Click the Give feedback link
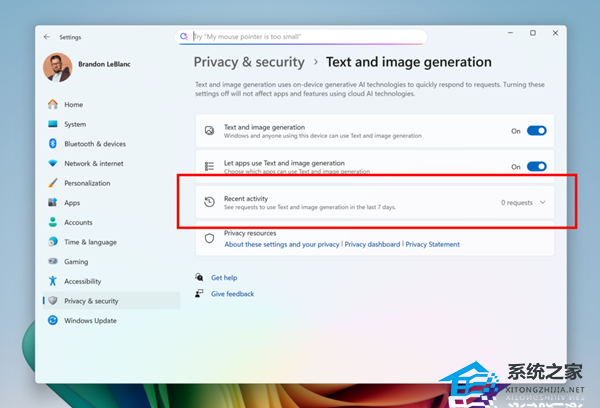This screenshot has height=408, width=600. pos(232,294)
